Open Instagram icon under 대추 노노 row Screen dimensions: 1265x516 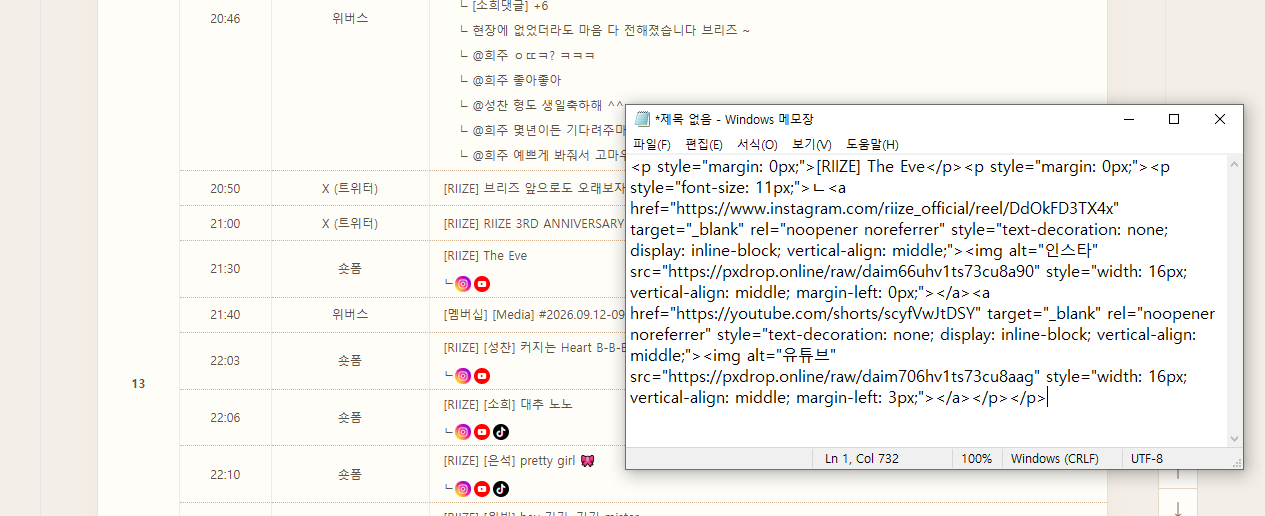pos(463,432)
